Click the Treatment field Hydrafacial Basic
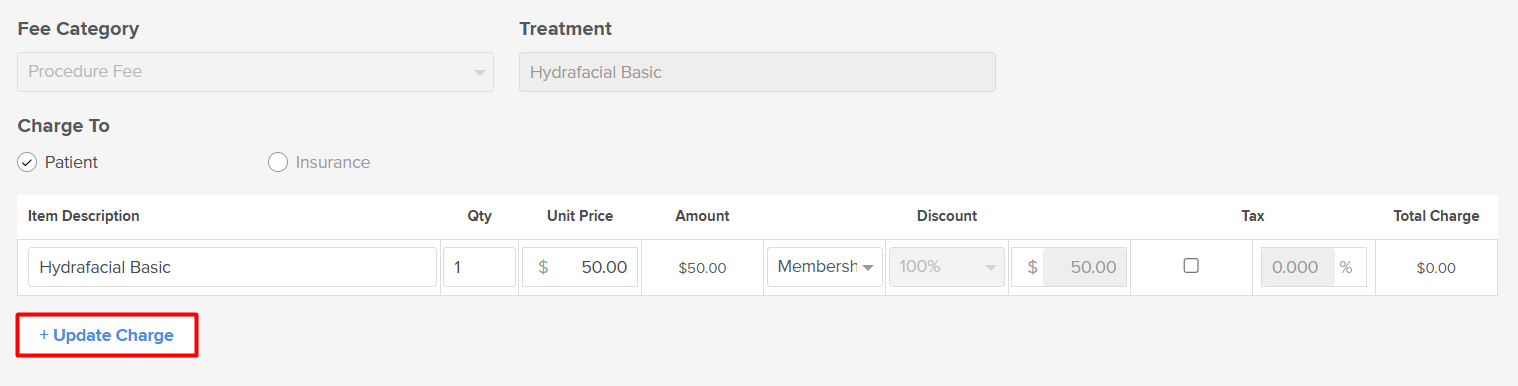Image resolution: width=1518 pixels, height=386 pixels. [x=757, y=72]
